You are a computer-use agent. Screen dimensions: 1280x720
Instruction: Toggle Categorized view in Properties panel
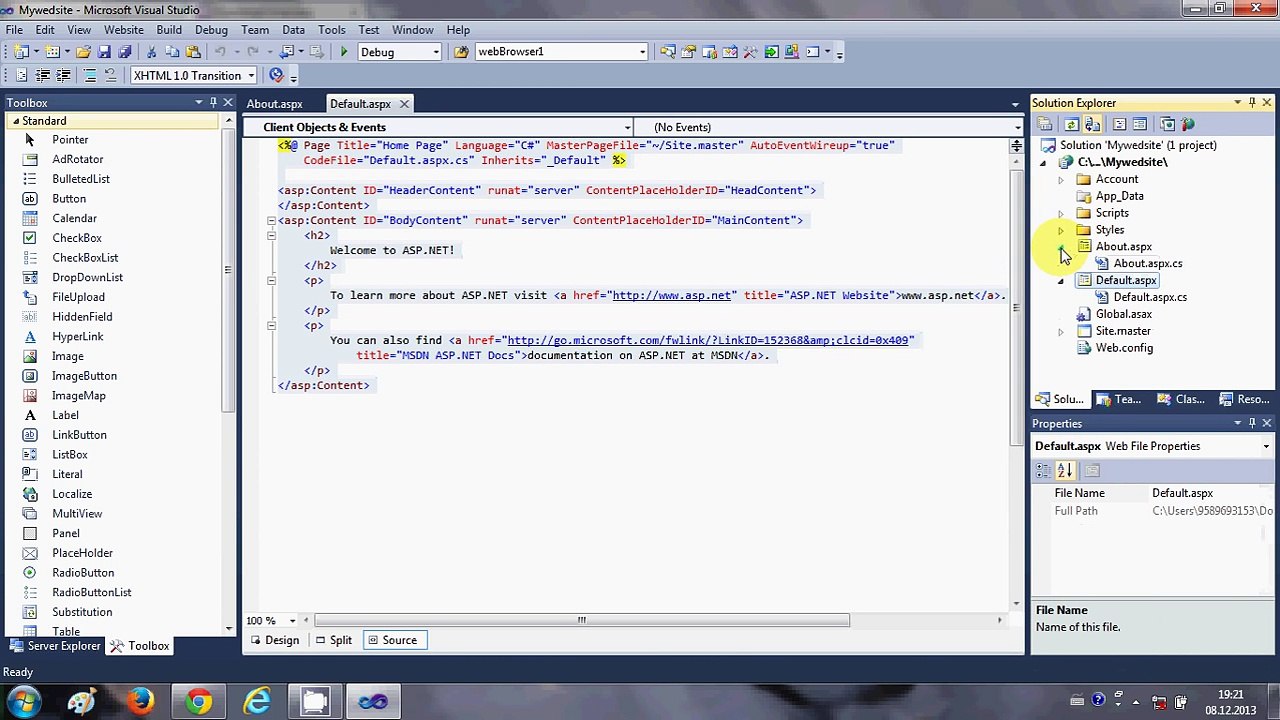click(1044, 471)
